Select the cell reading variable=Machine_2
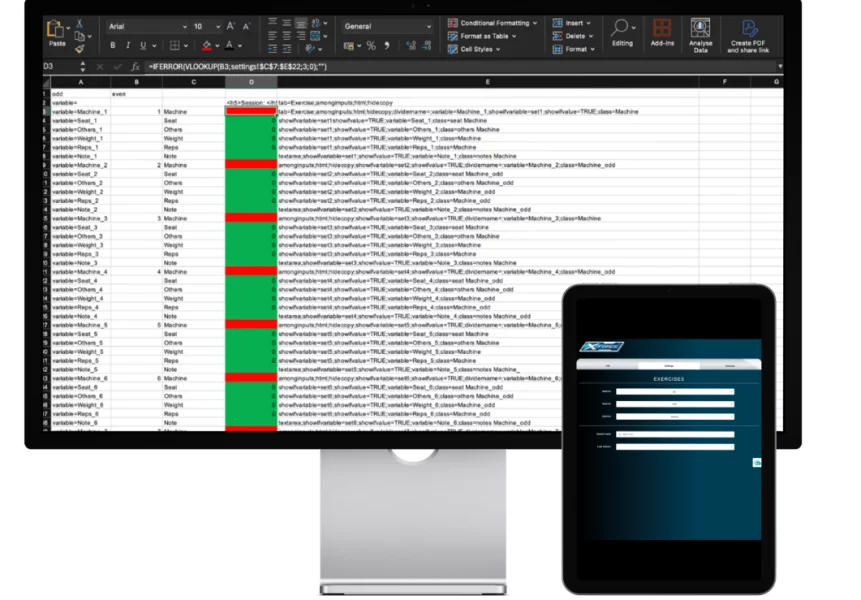This screenshot has width=861, height=600. click(81, 165)
